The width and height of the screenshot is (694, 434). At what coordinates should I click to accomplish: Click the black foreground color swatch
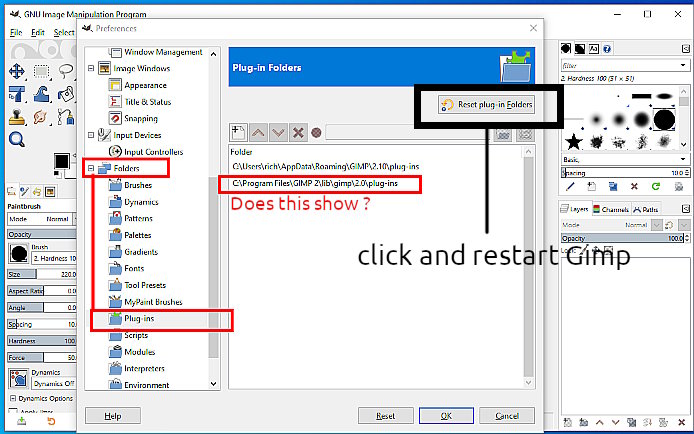click(x=62, y=161)
